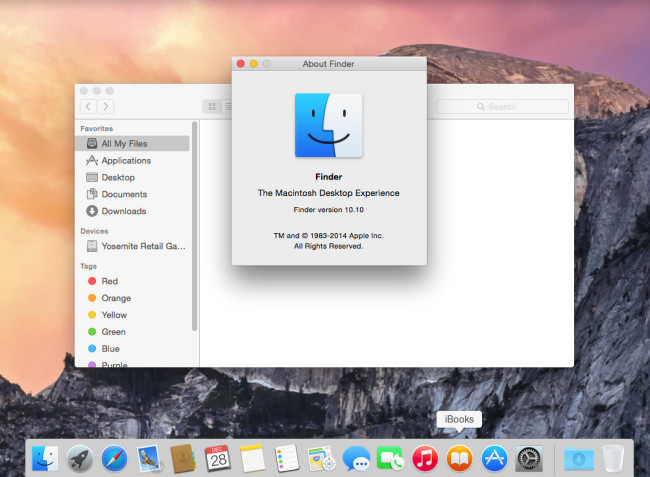Image resolution: width=650 pixels, height=477 pixels.
Task: Switch Finder to icon view
Action: [211, 106]
